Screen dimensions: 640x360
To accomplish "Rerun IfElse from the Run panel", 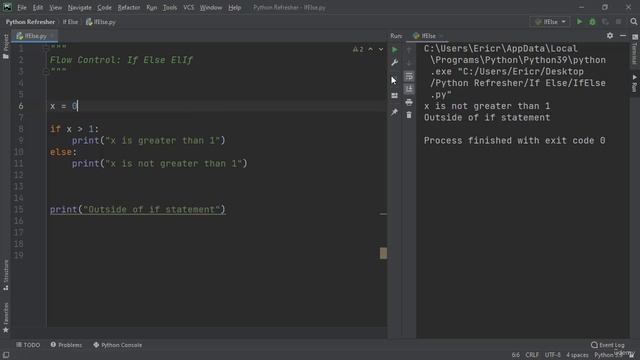I will click(394, 50).
